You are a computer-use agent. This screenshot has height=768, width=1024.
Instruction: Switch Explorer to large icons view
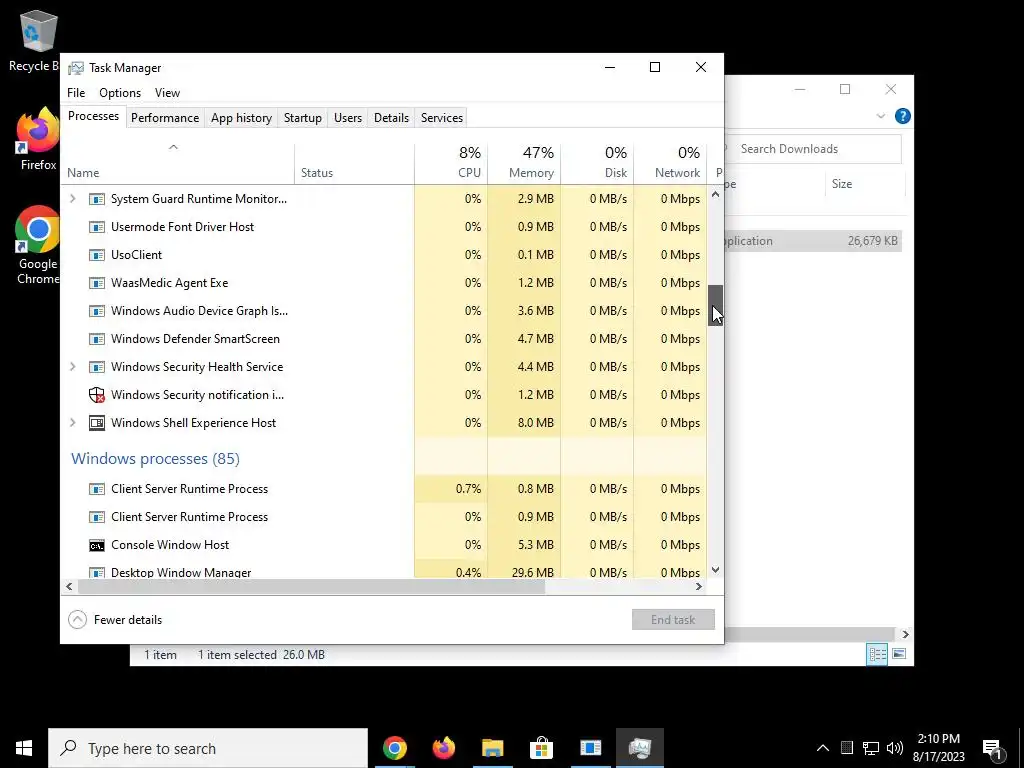tap(899, 654)
